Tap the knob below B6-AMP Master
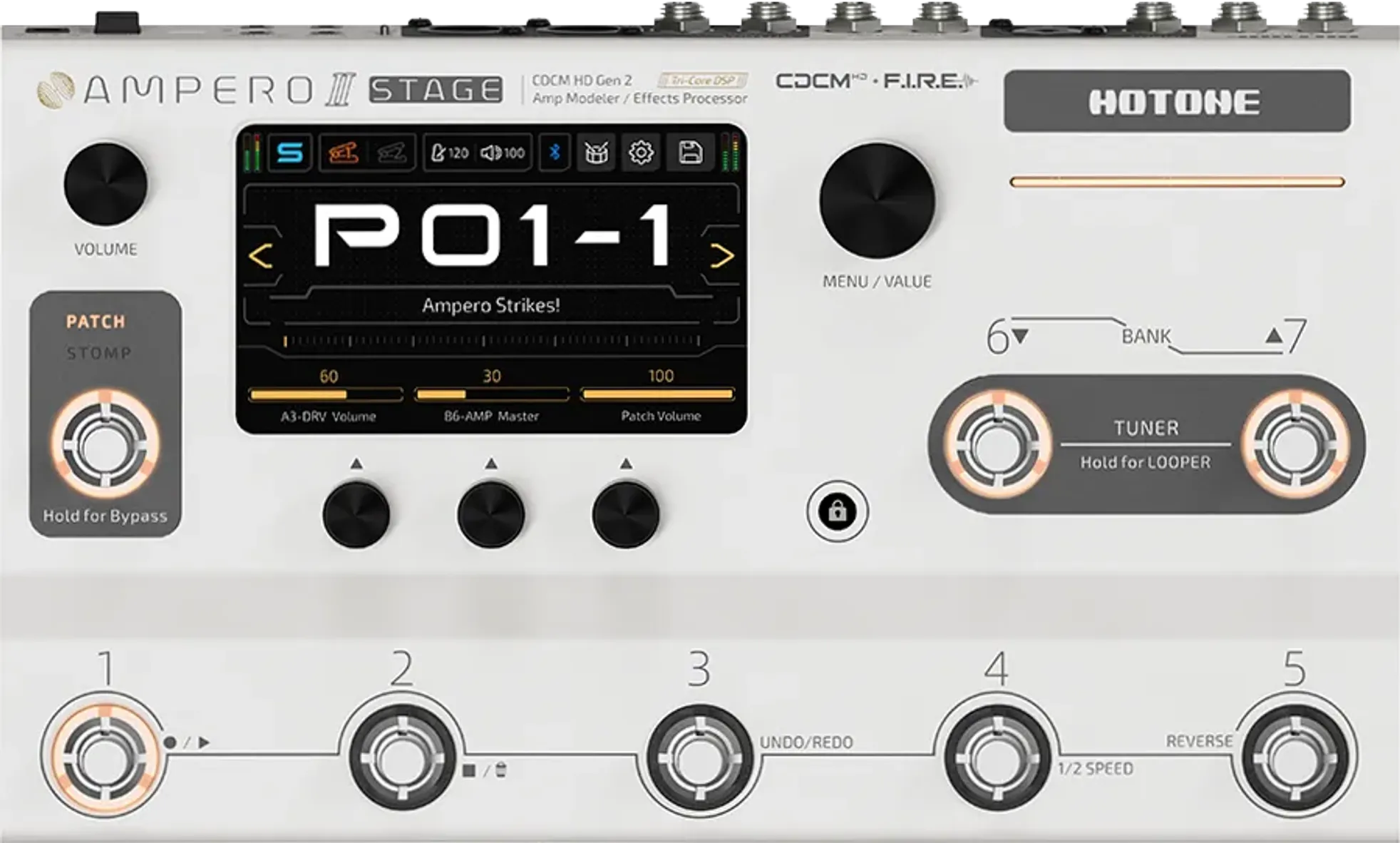The image size is (1400, 843). coord(491,514)
